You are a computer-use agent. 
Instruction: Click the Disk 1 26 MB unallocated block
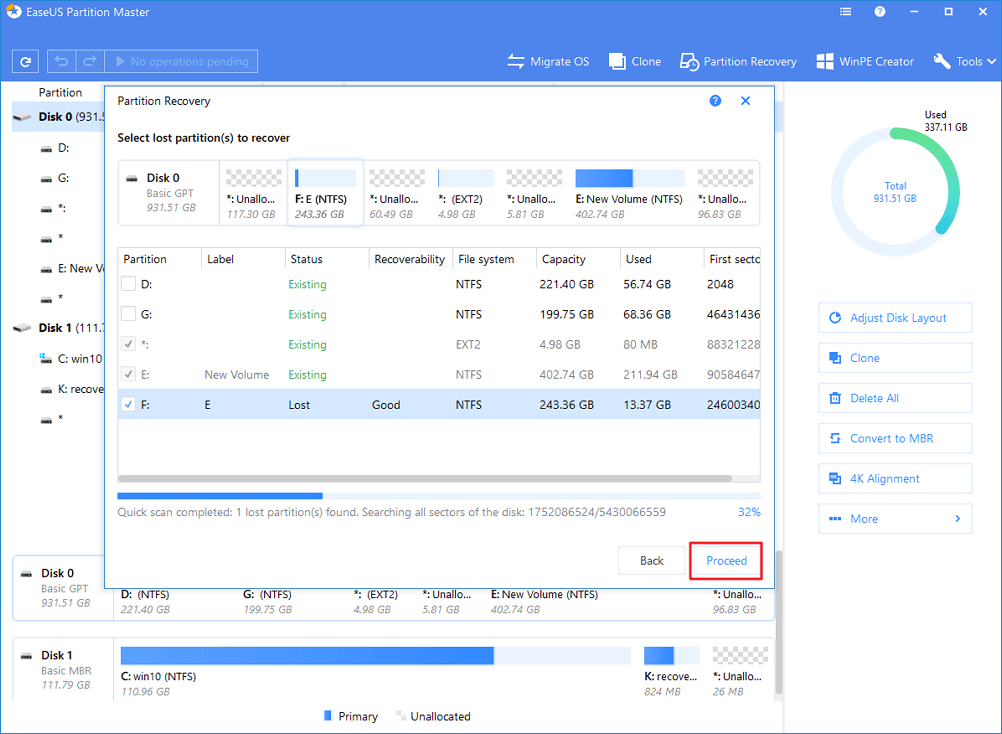pyautogui.click(x=739, y=671)
